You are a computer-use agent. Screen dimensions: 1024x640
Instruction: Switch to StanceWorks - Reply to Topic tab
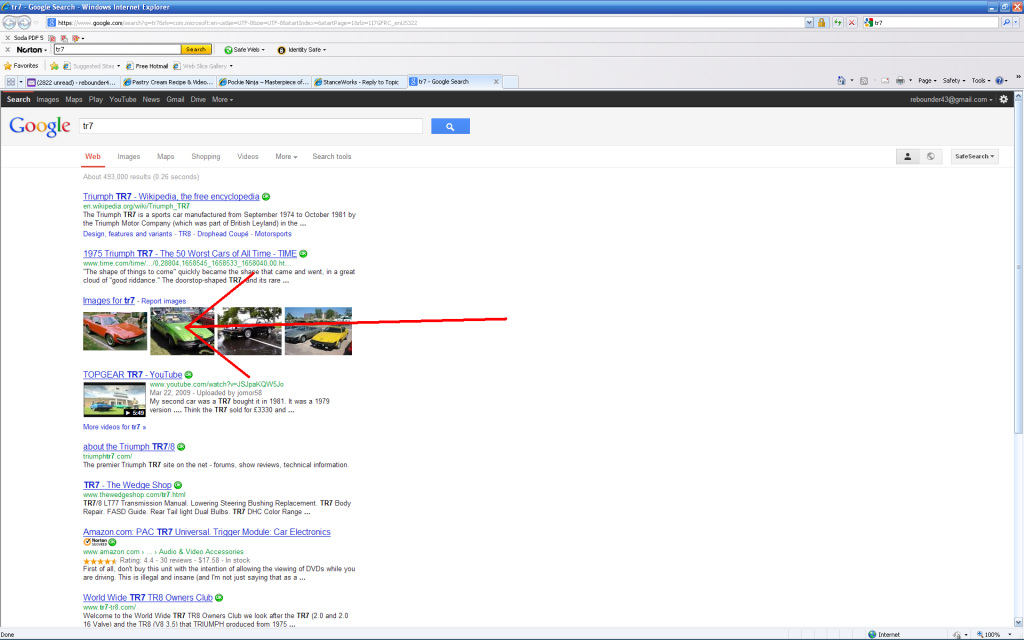[359, 82]
